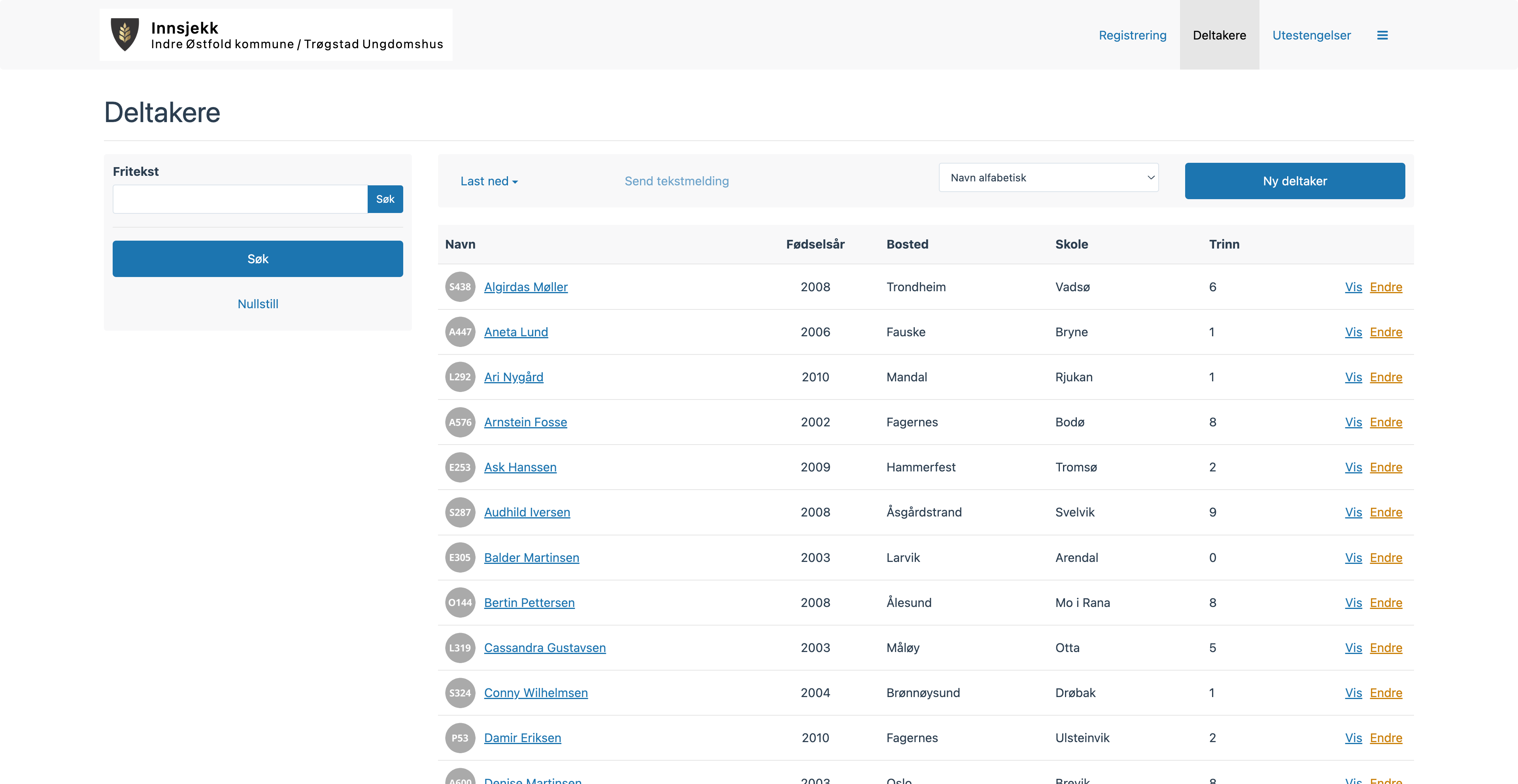This screenshot has height=784, width=1518.
Task: Expand the Last ned dropdown
Action: [x=489, y=181]
